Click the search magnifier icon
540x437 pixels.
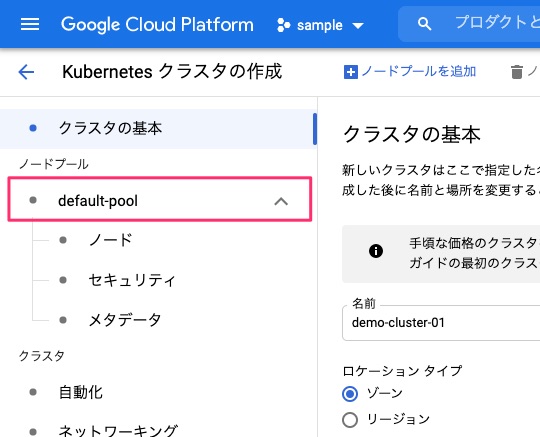pyautogui.click(x=424, y=24)
